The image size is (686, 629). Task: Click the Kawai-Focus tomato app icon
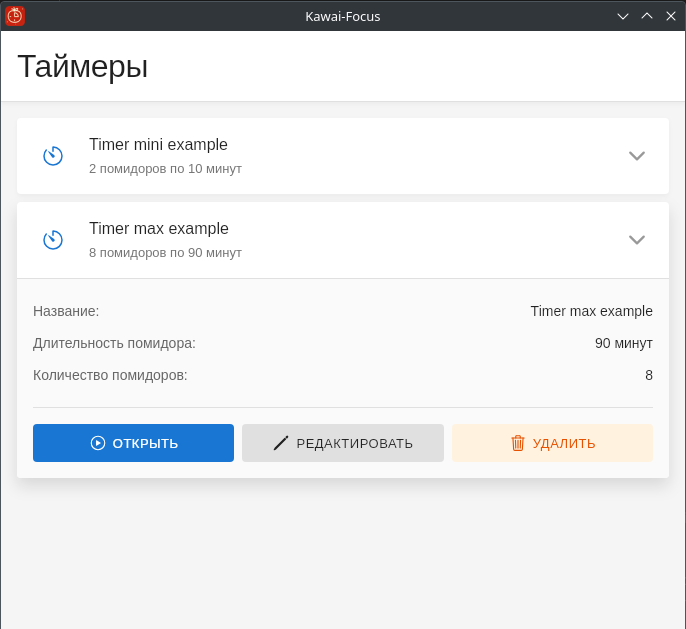(15, 16)
